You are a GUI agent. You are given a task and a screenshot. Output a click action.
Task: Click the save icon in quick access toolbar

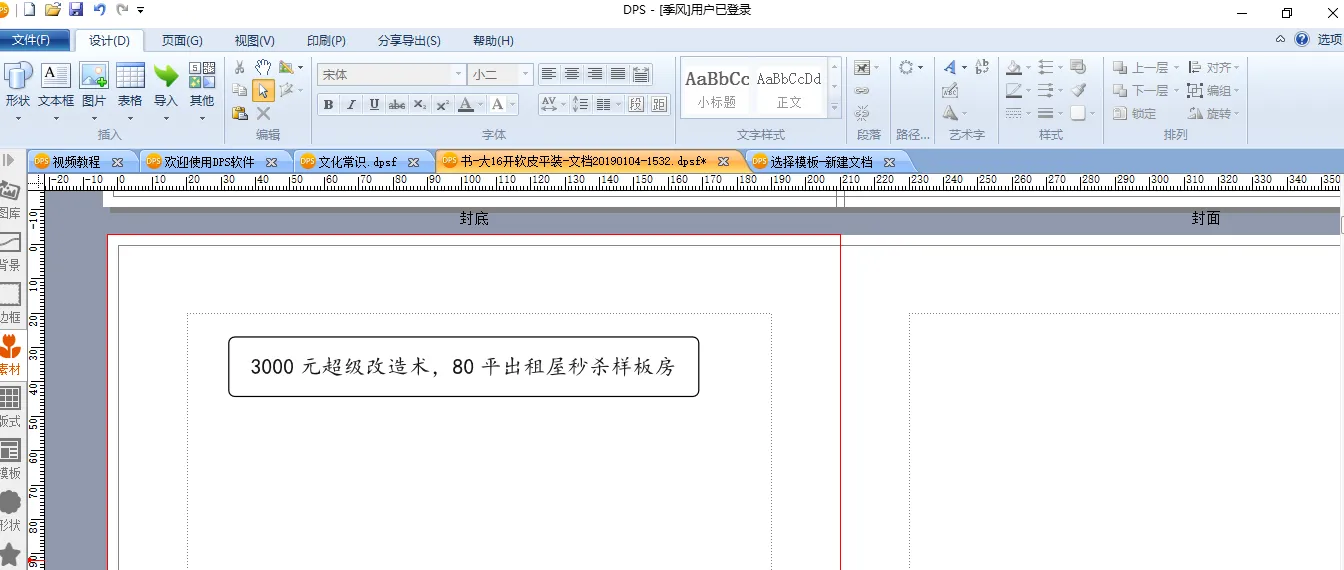click(76, 9)
